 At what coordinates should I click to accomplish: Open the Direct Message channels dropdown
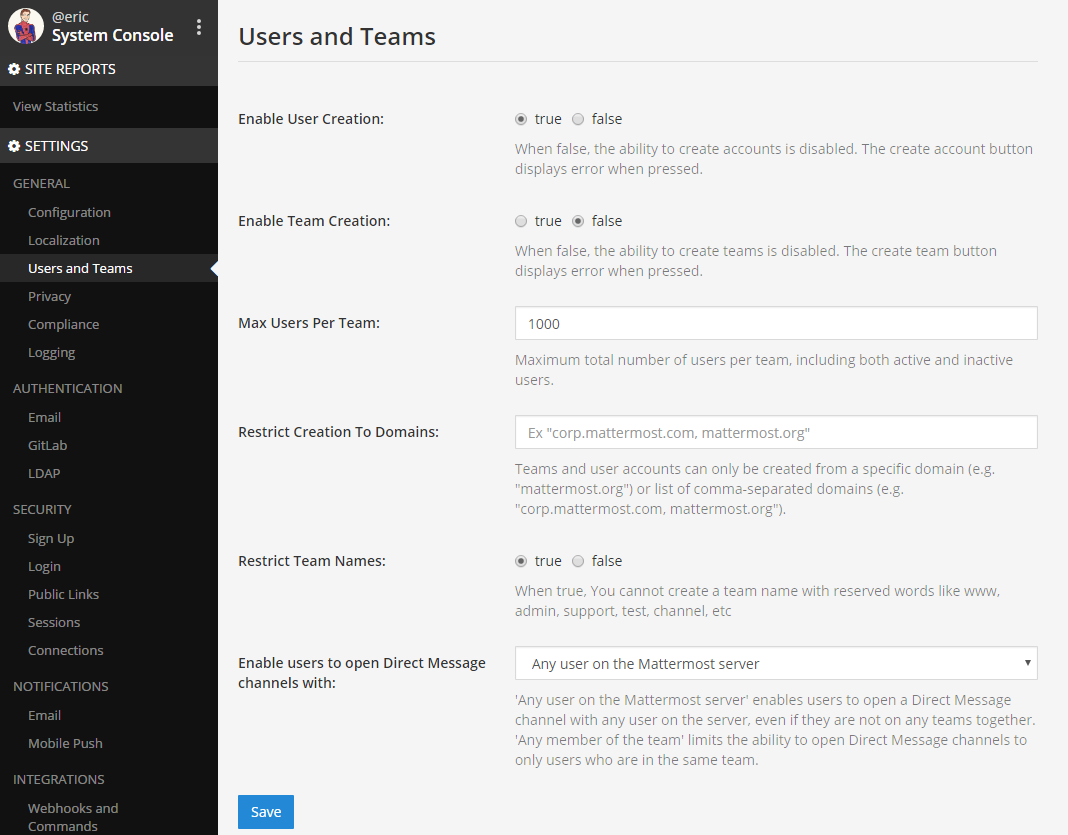[x=776, y=663]
